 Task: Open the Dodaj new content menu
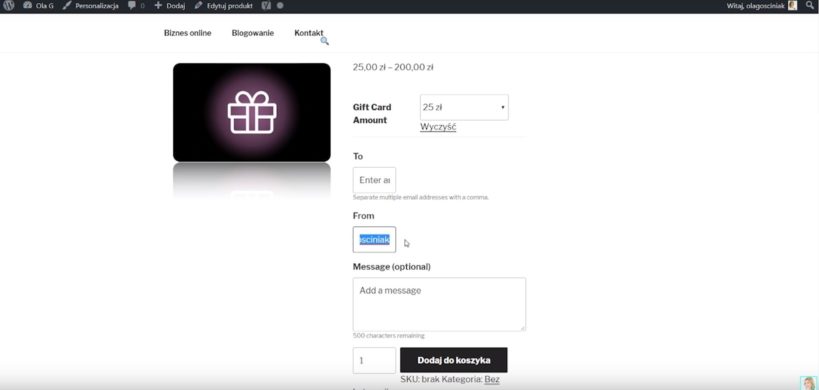170,6
